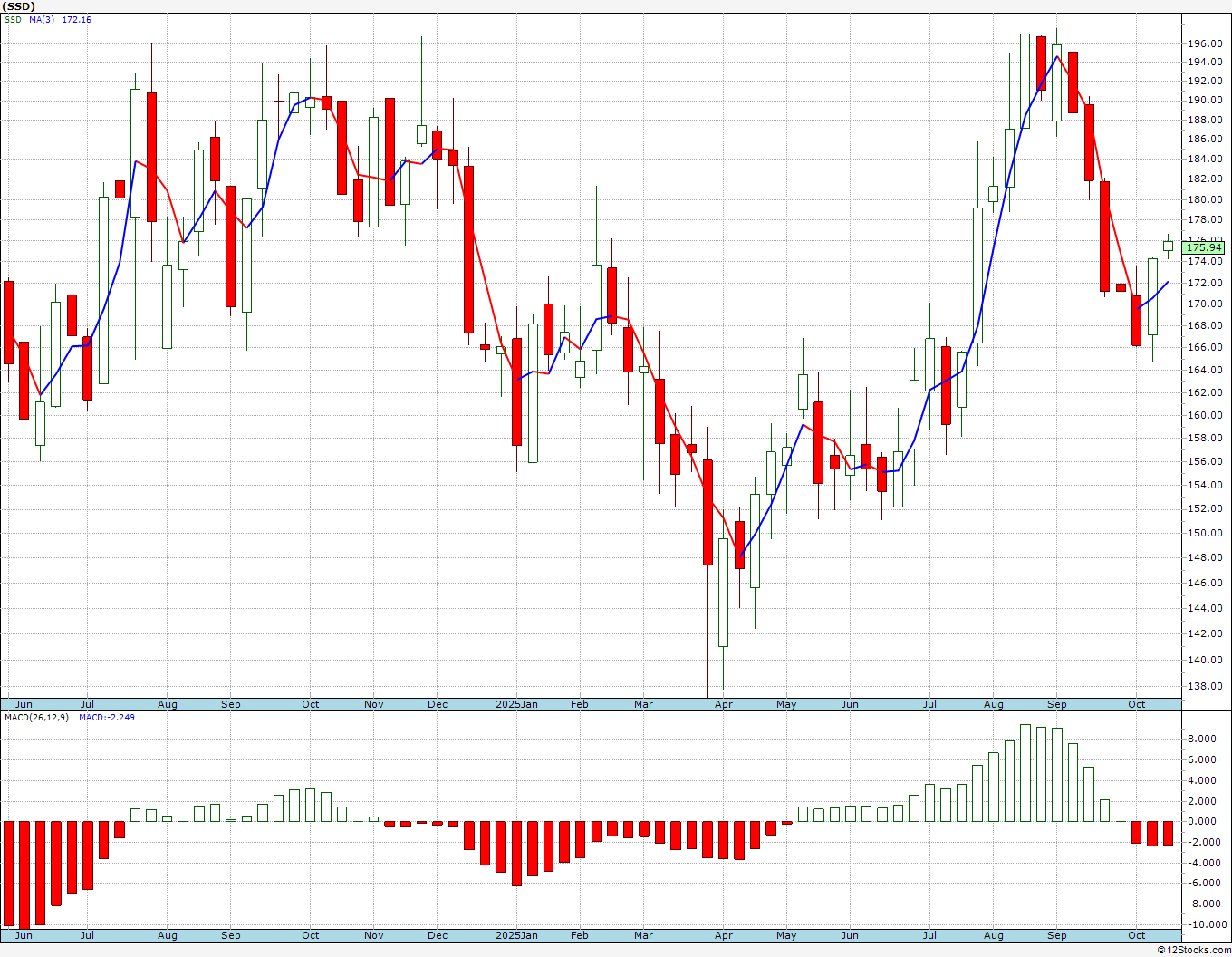Select 2025Jan on the price chart time axis
Viewport: 1232px width, 957px height.
point(516,704)
